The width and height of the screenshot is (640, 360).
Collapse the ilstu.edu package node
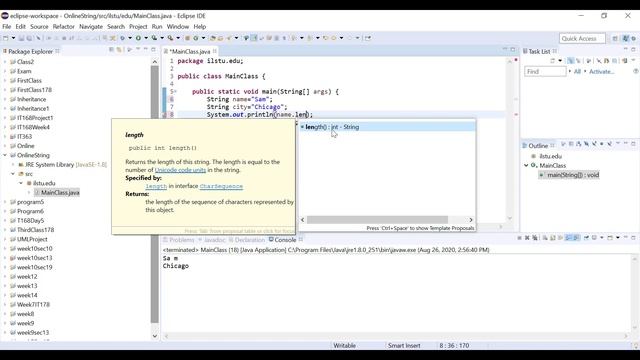pyautogui.click(x=21, y=183)
